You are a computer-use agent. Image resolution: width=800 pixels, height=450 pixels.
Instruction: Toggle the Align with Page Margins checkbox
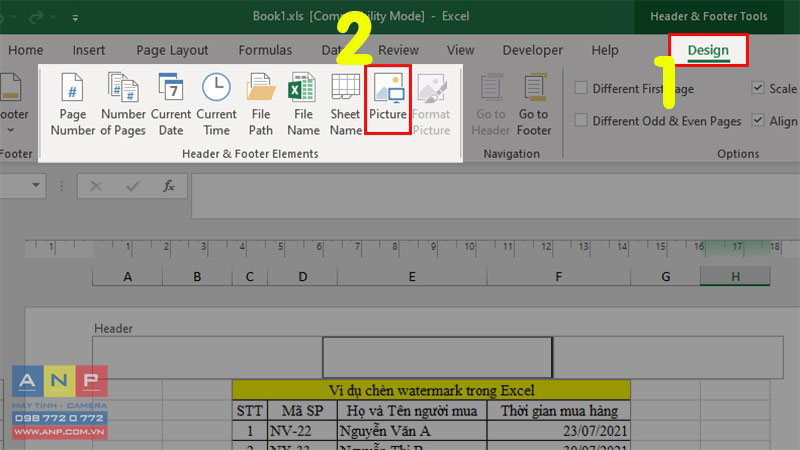tap(758, 120)
